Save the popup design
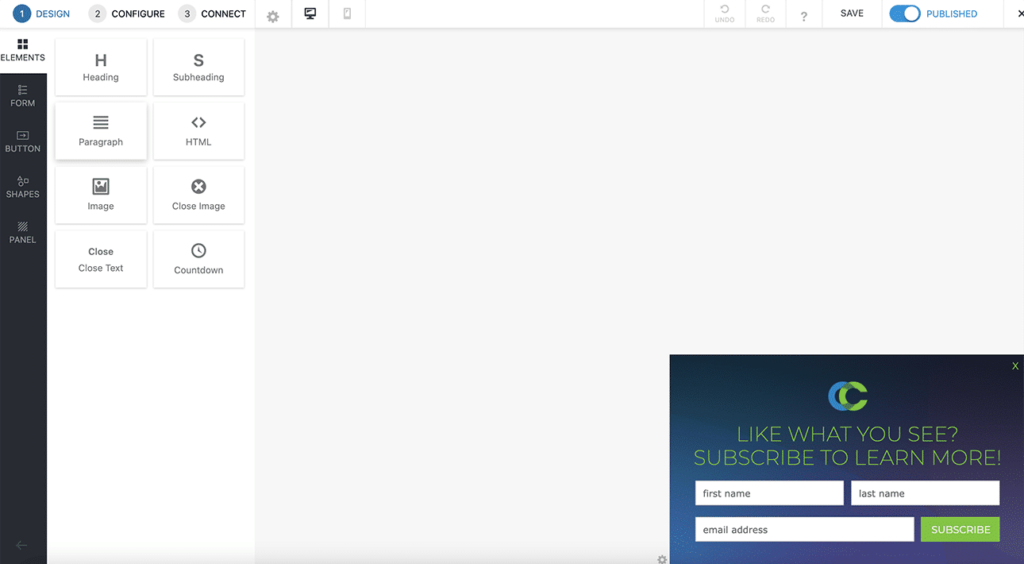Screen dimensions: 1024x564 click(x=852, y=14)
